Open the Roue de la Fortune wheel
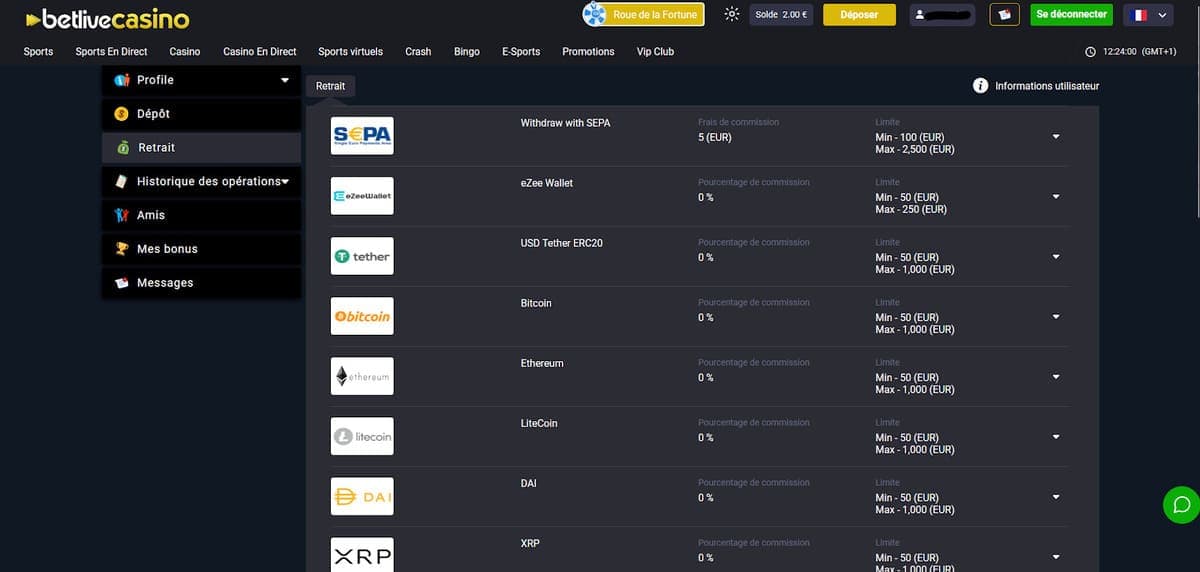The height and width of the screenshot is (572, 1200). click(644, 14)
